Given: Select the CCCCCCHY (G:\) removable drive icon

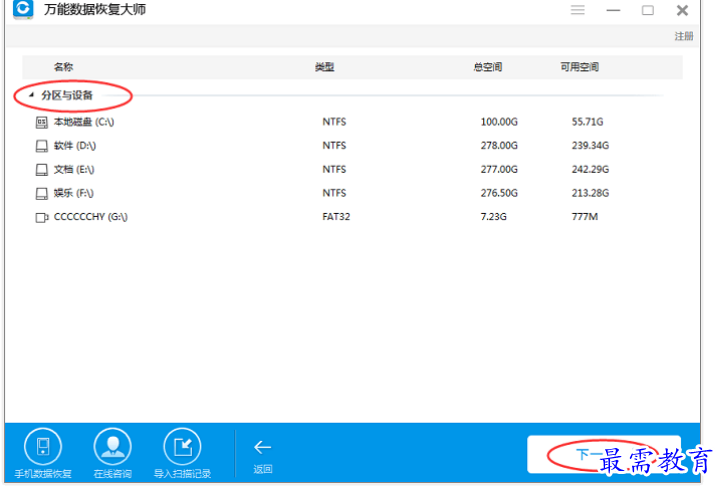Looking at the screenshot, I should [42, 217].
